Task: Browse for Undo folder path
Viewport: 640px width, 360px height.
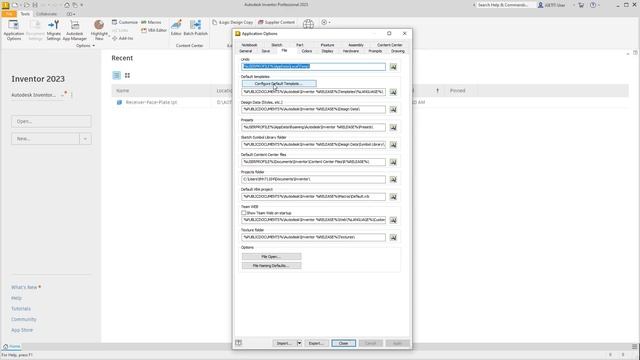Action: 393,67
